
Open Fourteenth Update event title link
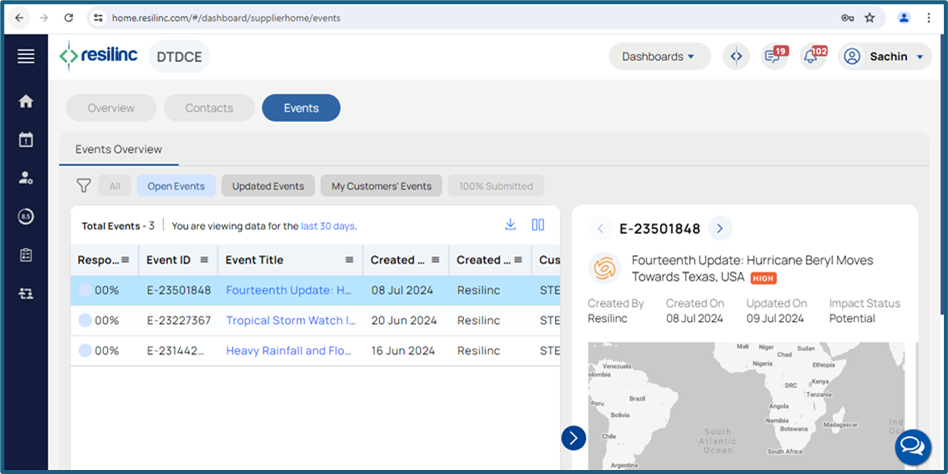(x=289, y=290)
